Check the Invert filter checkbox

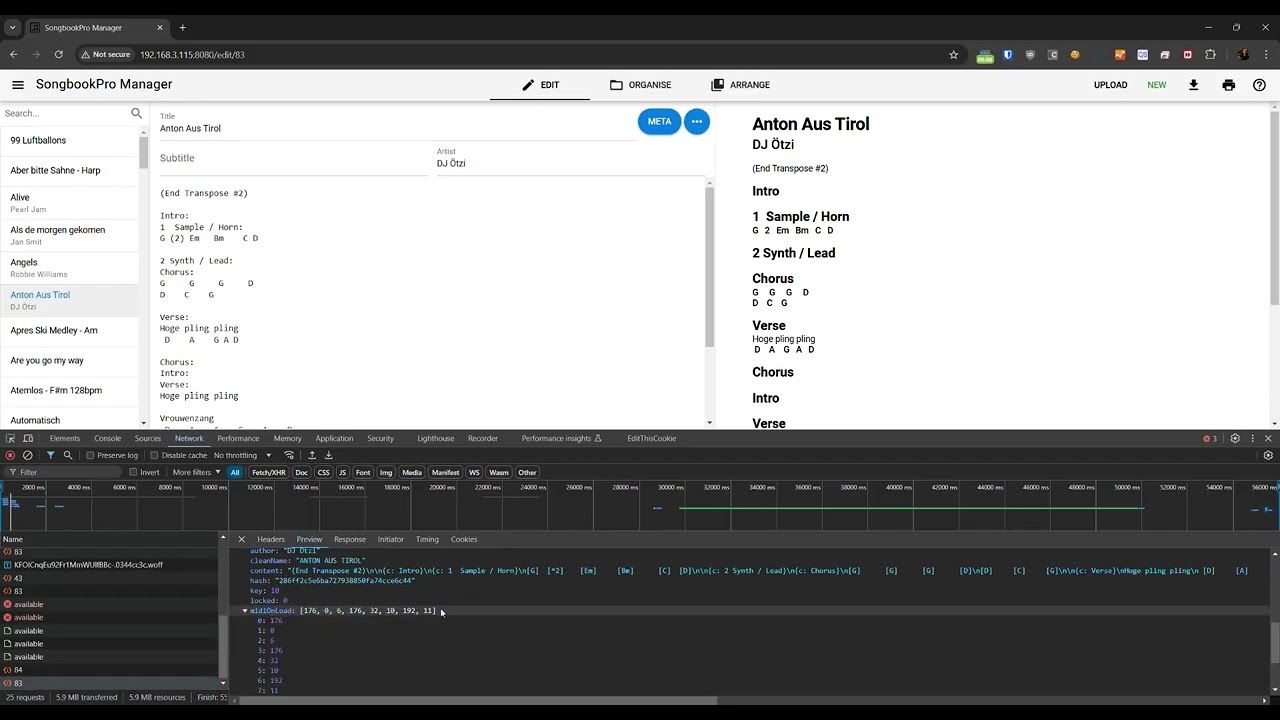click(133, 472)
